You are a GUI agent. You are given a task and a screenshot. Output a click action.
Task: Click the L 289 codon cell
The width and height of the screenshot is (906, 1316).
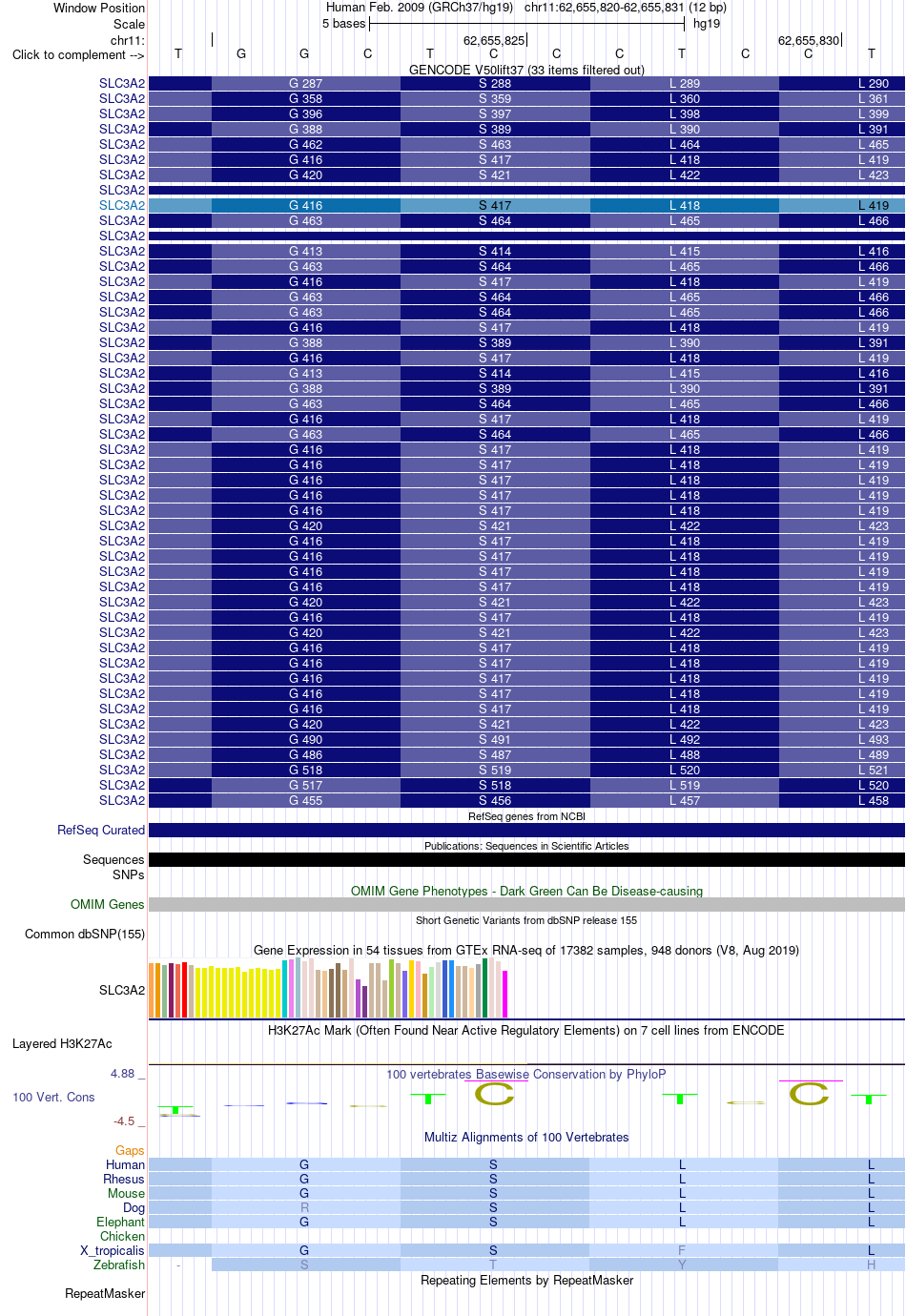(684, 83)
